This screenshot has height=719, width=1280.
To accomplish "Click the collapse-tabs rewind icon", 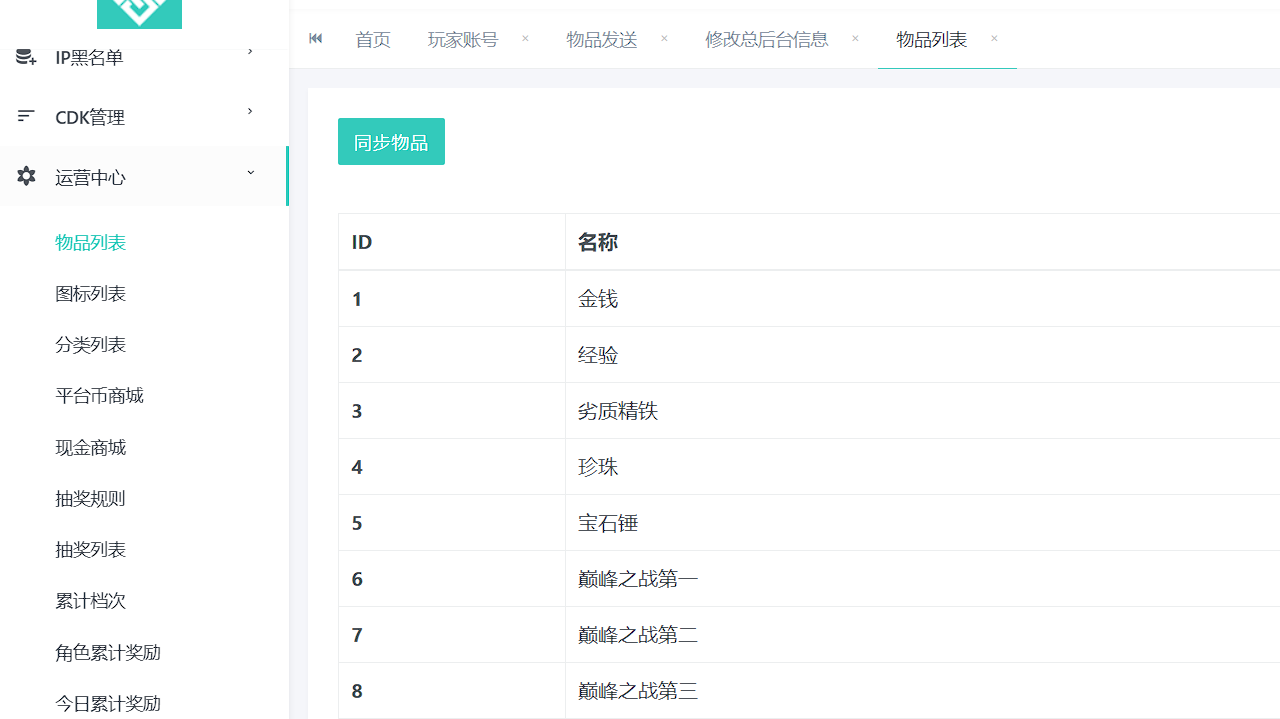I will click(x=315, y=38).
